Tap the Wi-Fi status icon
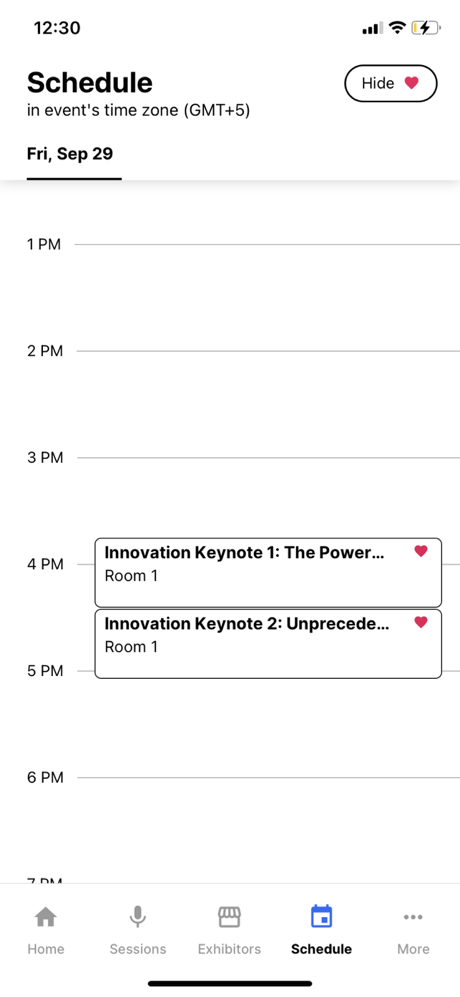460x997 pixels. click(x=398, y=28)
